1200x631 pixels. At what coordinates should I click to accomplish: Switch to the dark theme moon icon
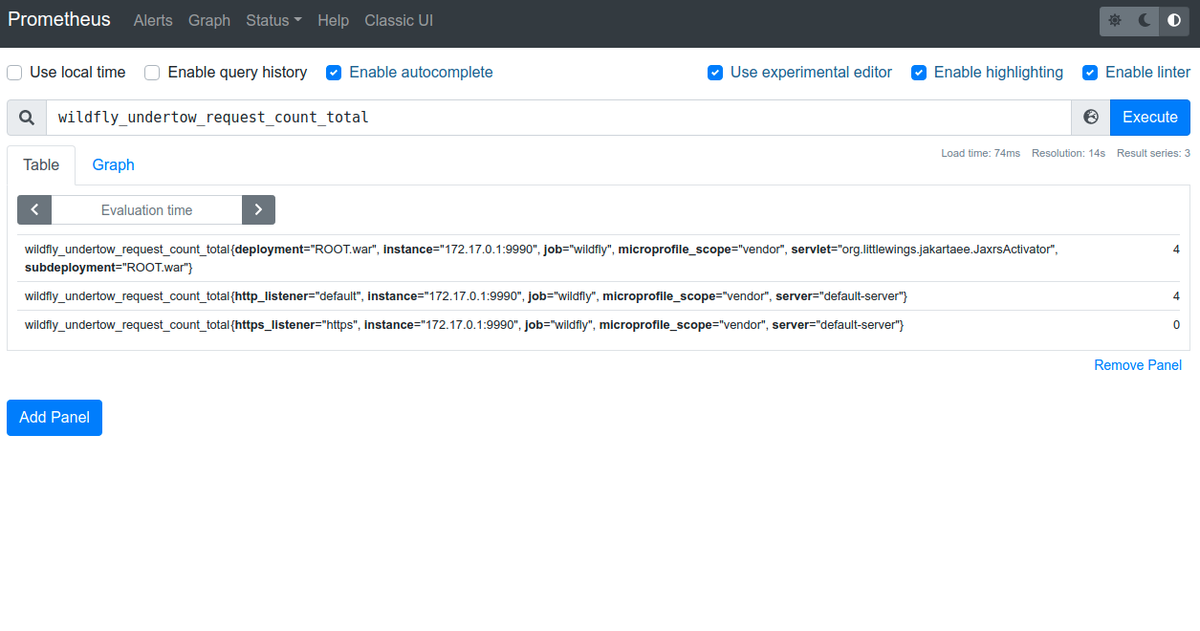1145,21
